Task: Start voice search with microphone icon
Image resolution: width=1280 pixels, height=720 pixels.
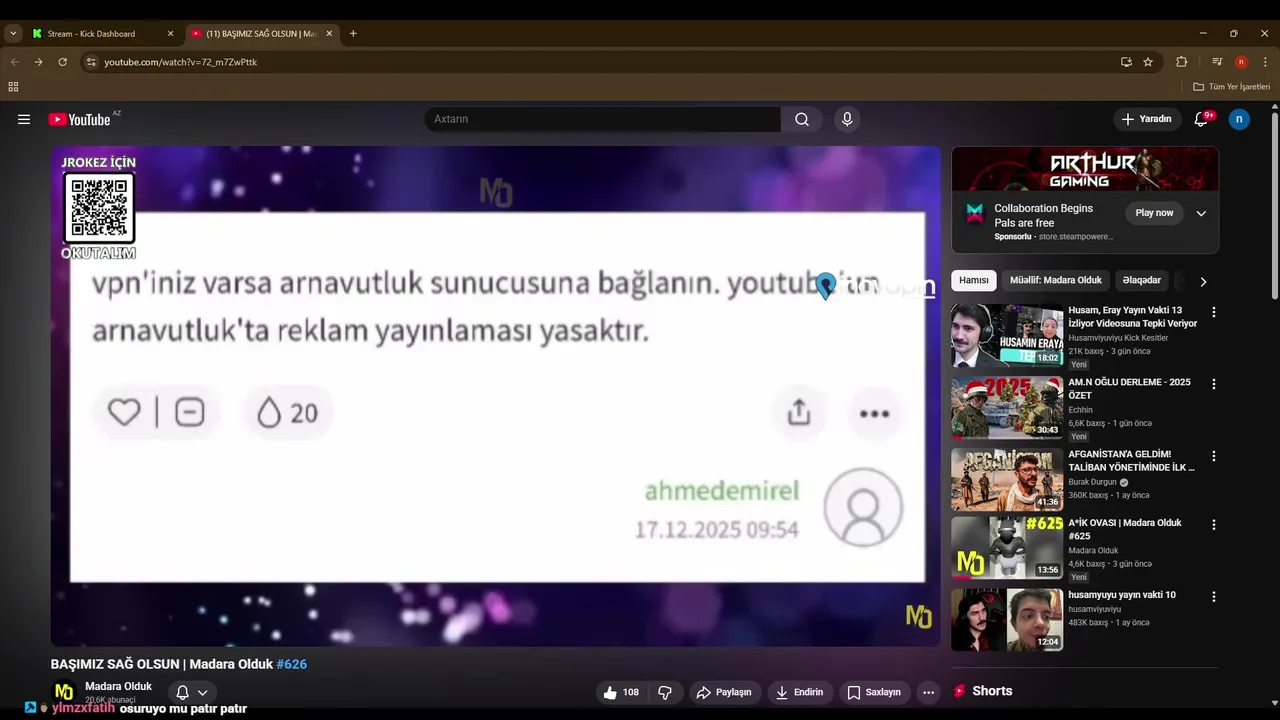Action: tap(847, 119)
